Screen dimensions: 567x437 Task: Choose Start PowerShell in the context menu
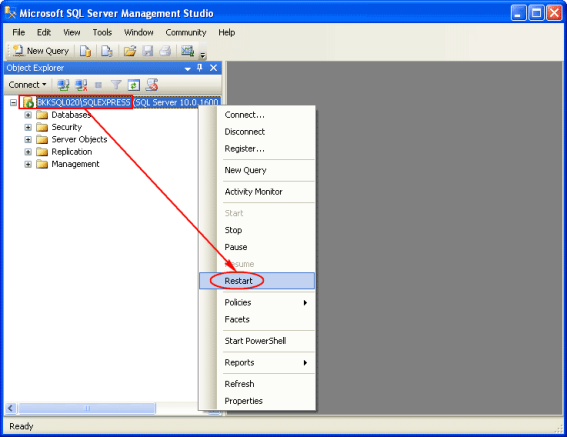click(x=257, y=341)
